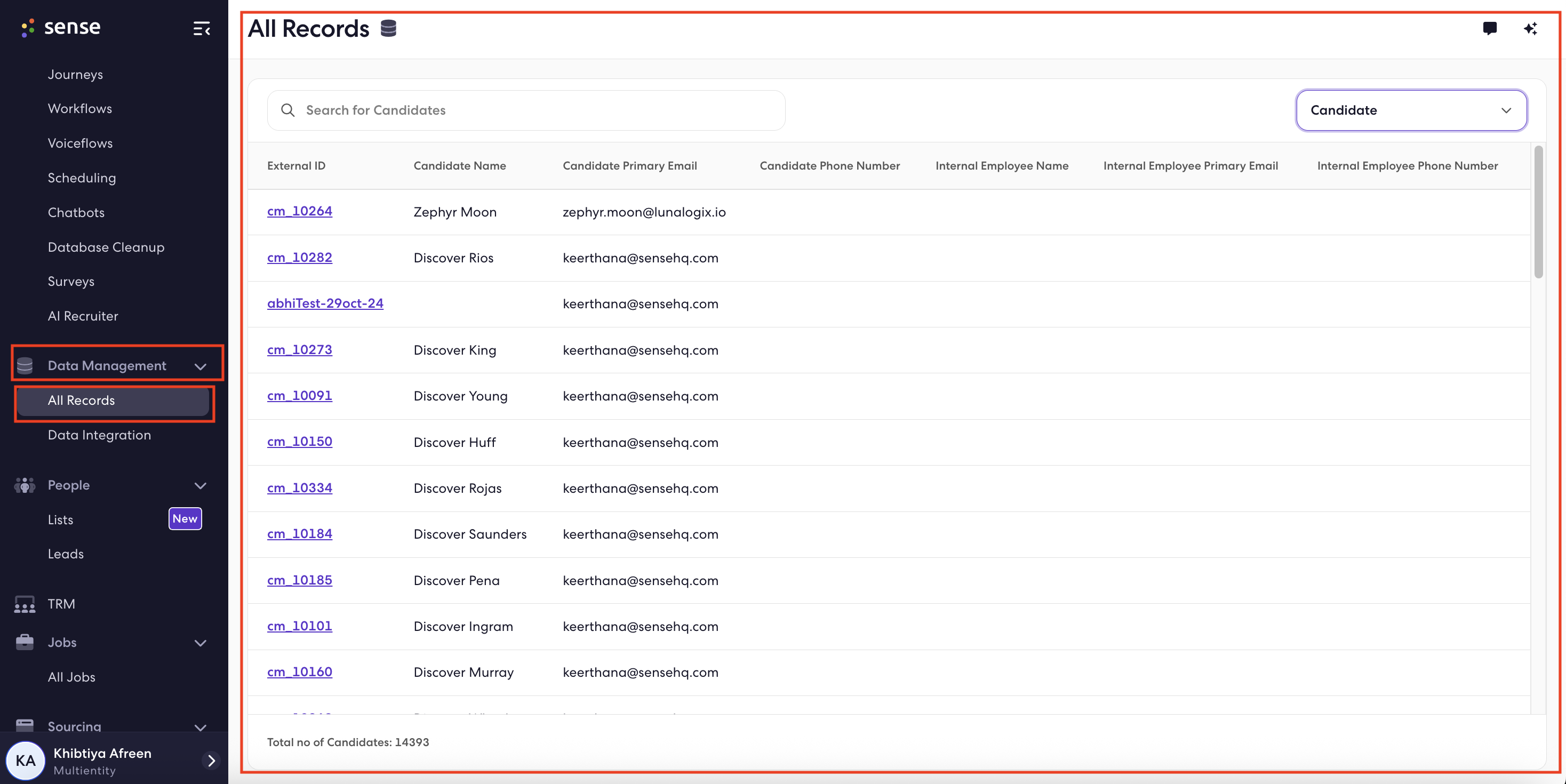The width and height of the screenshot is (1566, 784).
Task: Click the Internal Employee Name column header
Action: pyautogui.click(x=1002, y=165)
